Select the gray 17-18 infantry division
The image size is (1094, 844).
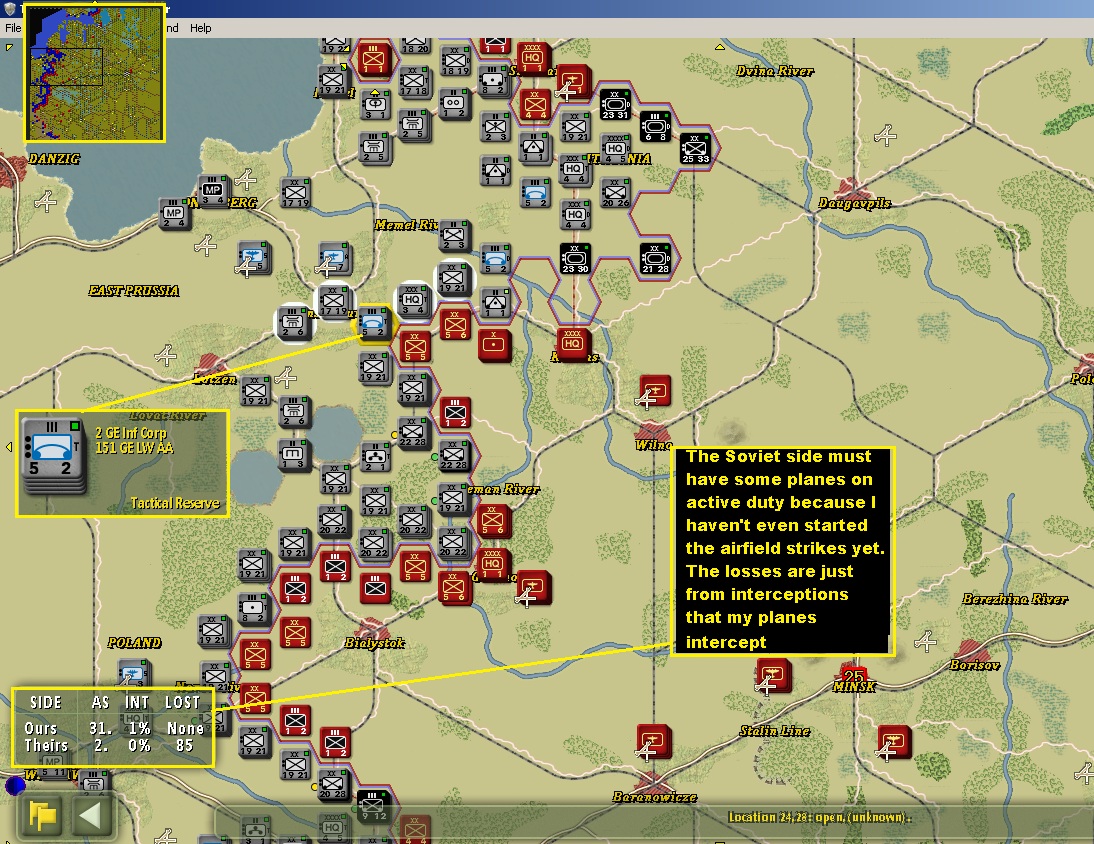pos(414,82)
